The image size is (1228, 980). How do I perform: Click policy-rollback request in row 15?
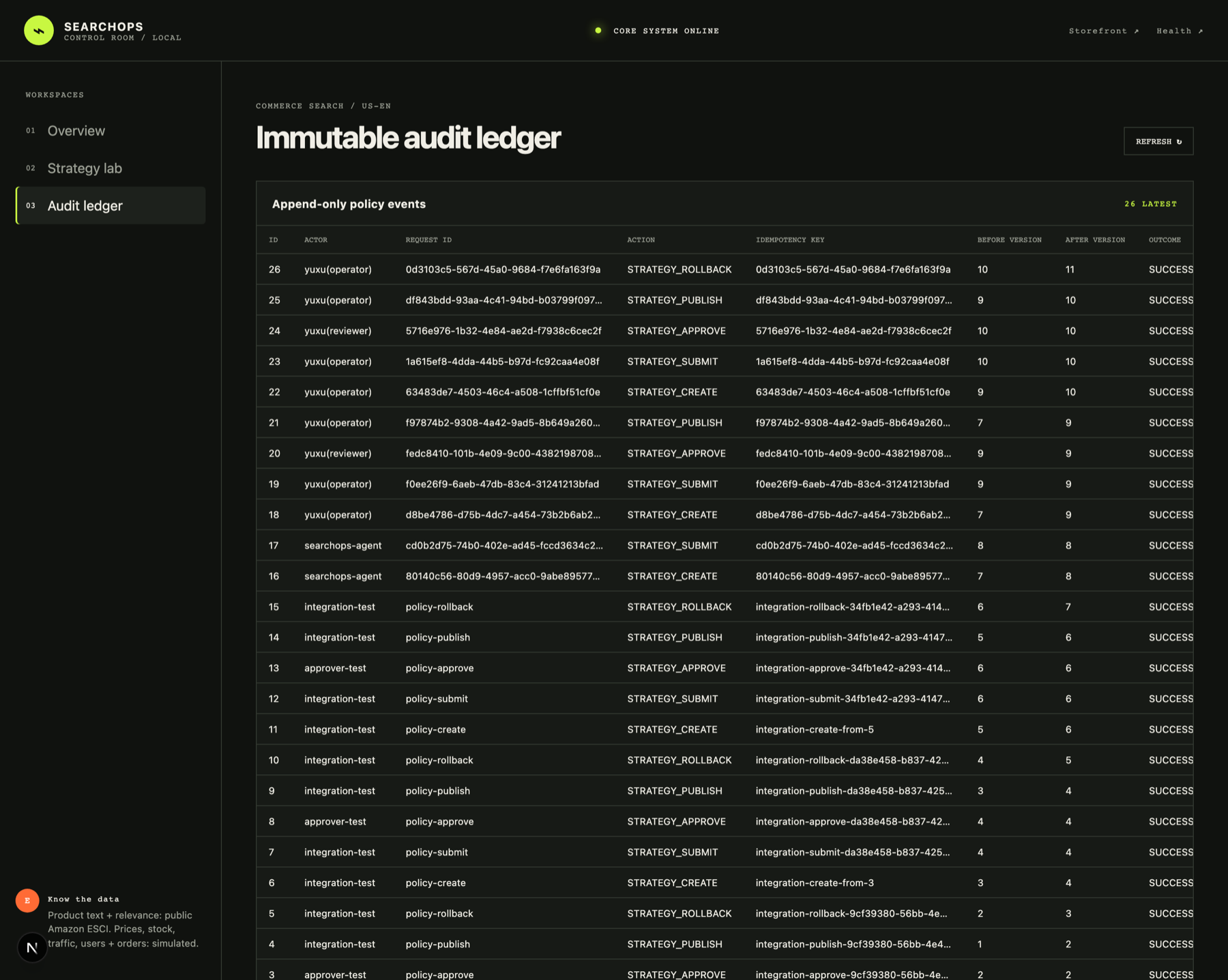[439, 607]
